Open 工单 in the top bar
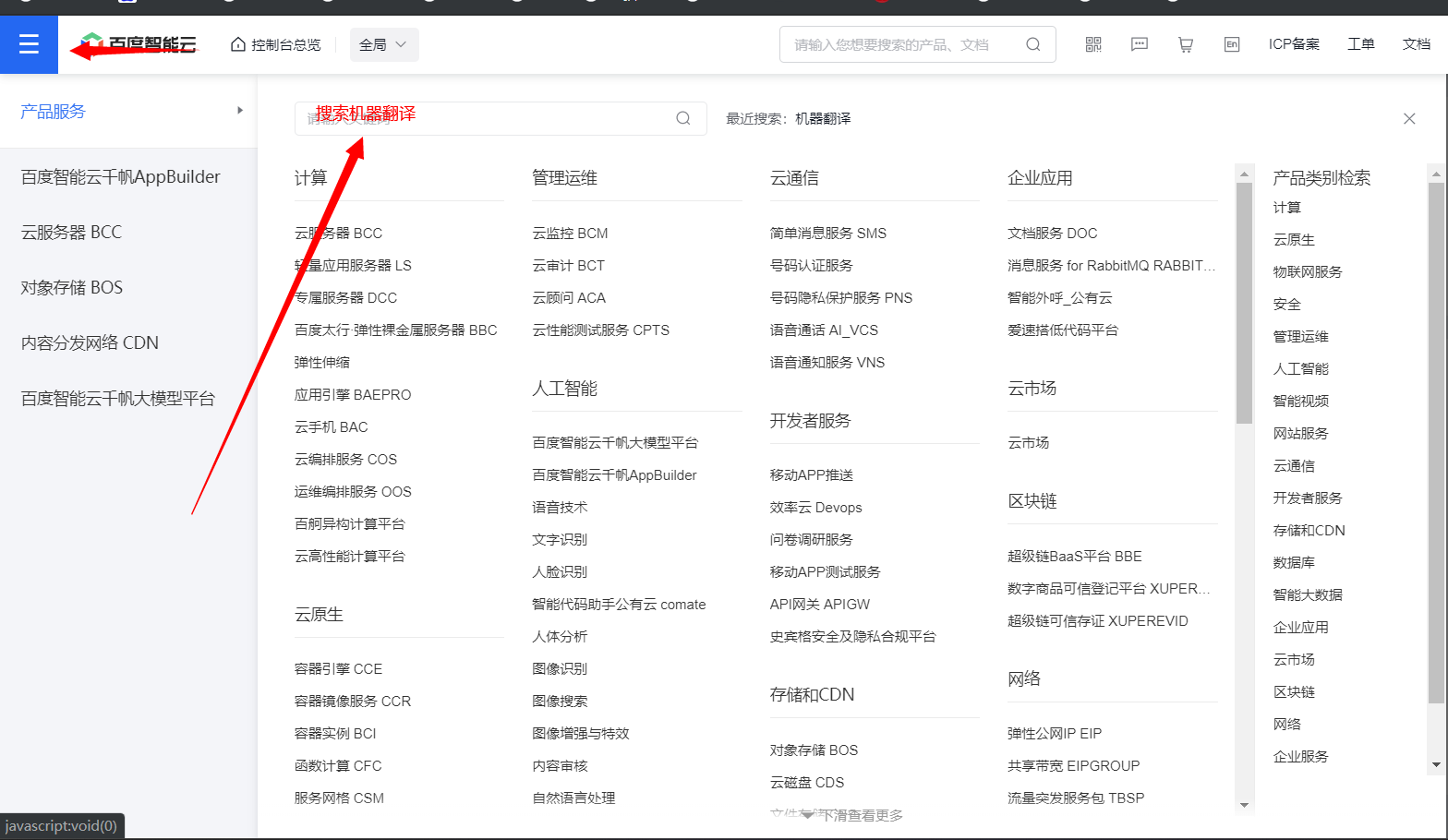This screenshot has height=840, width=1448. point(1361,44)
